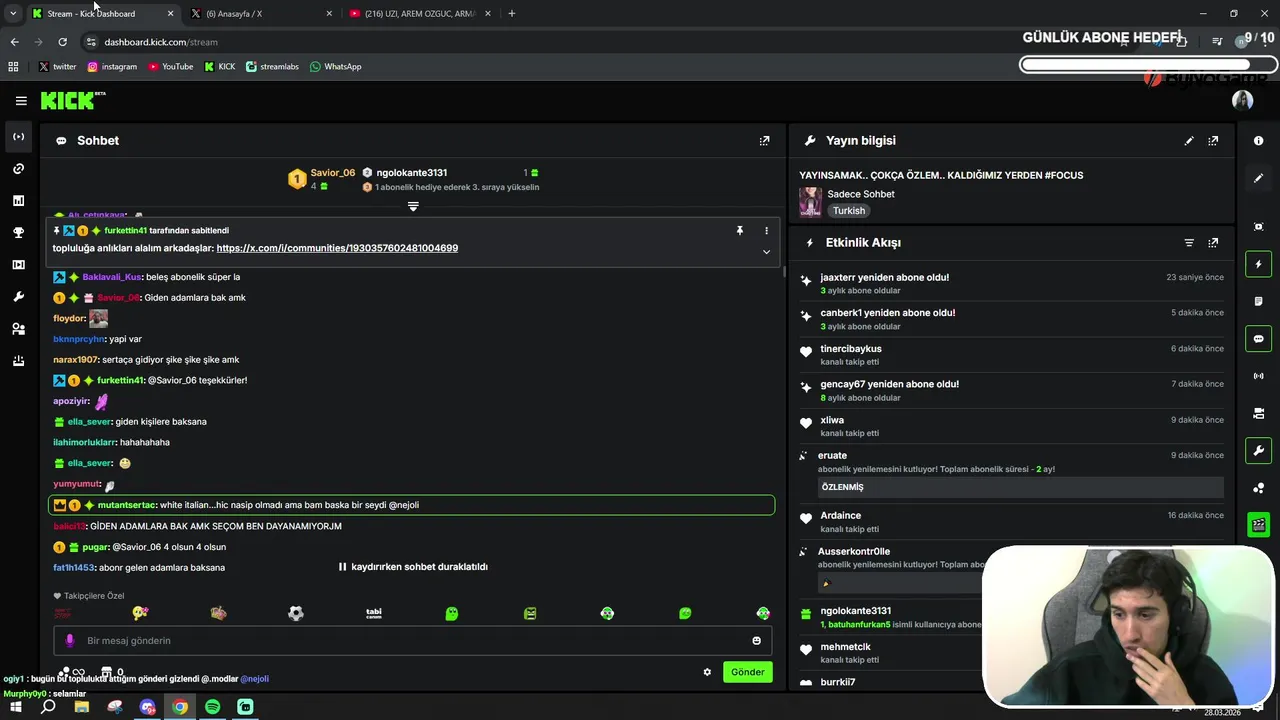This screenshot has width=1280, height=720.
Task: Open chat settings gear icon
Action: click(x=707, y=672)
